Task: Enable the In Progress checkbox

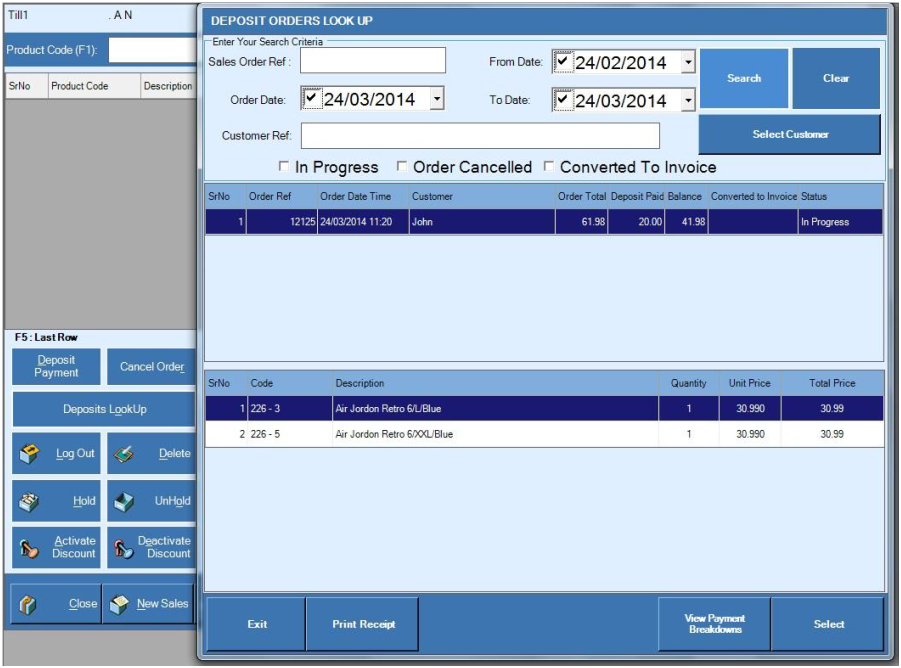Action: click(x=285, y=167)
